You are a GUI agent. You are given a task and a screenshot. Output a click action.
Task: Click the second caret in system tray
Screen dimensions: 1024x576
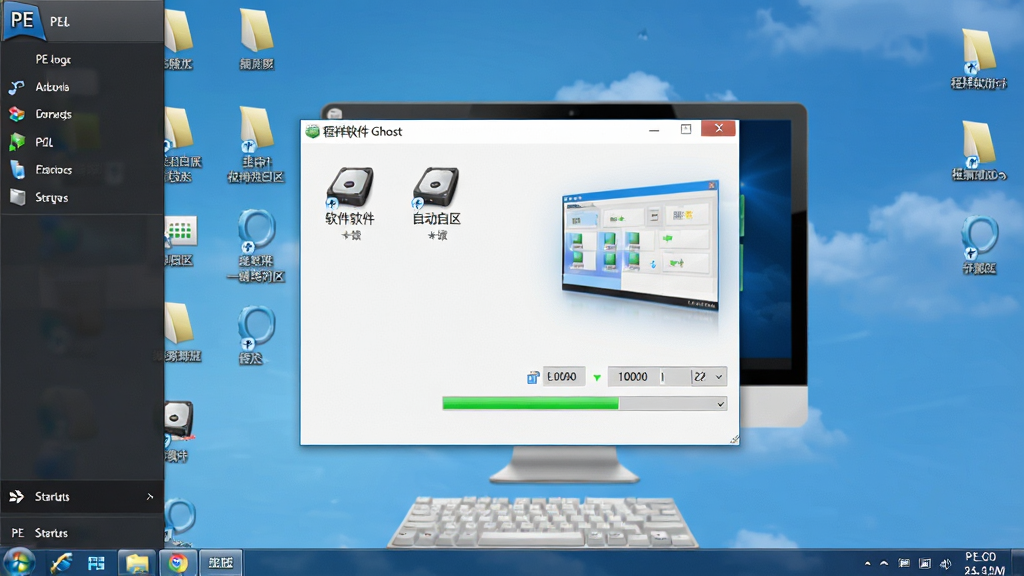[x=884, y=564]
